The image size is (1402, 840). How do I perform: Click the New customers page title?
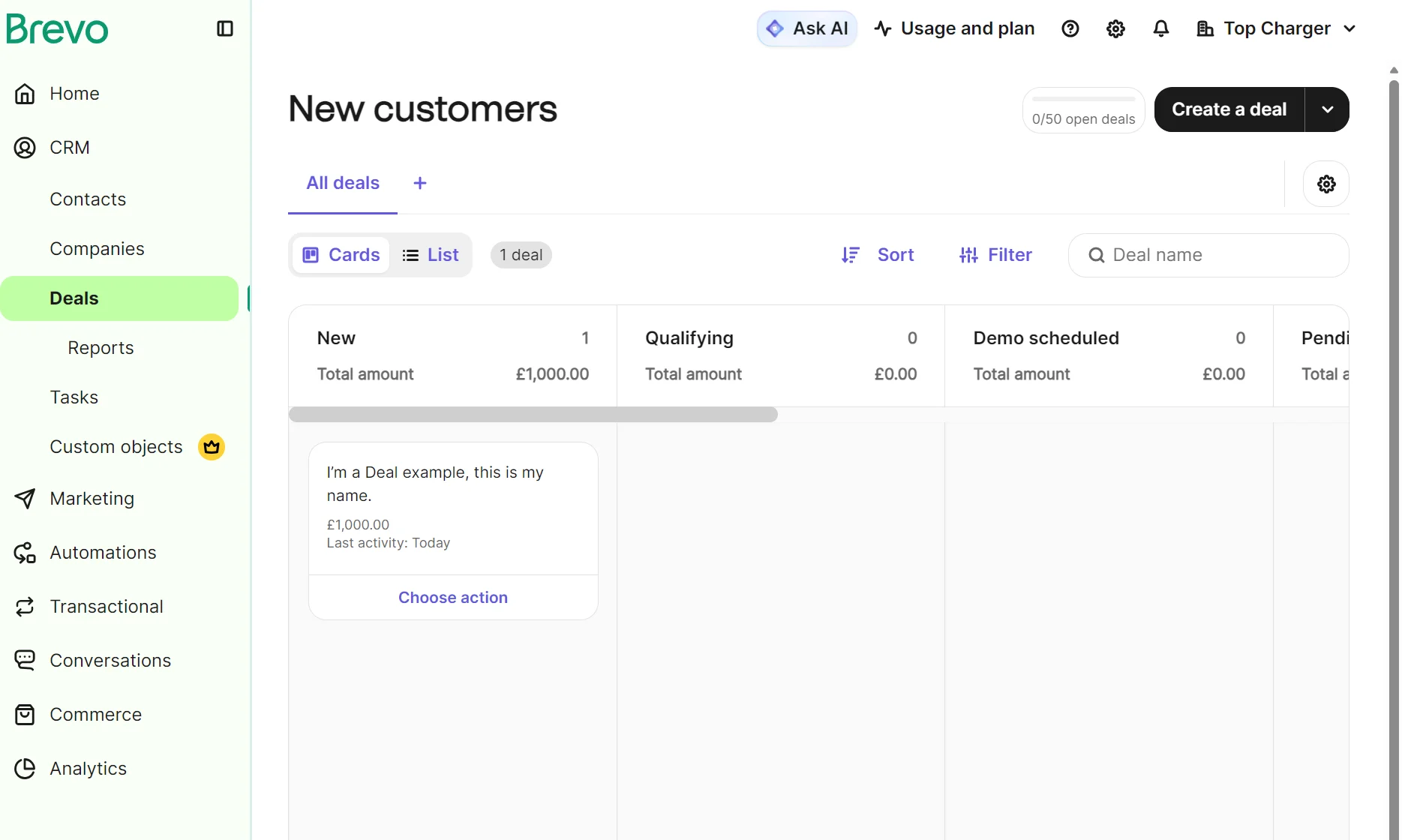tap(422, 109)
